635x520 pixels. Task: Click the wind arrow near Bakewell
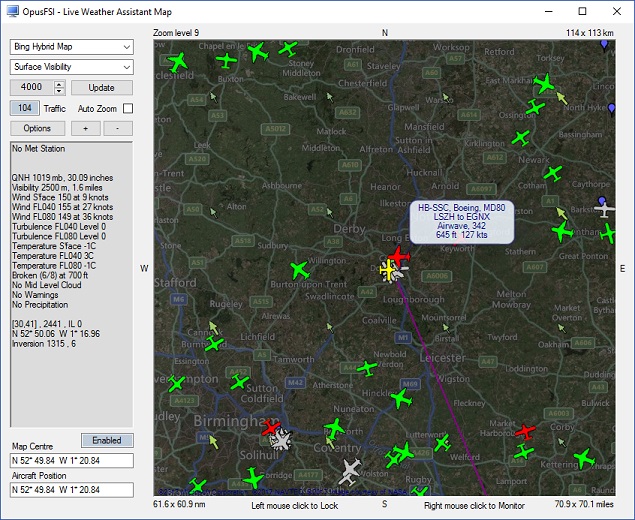coord(330,97)
